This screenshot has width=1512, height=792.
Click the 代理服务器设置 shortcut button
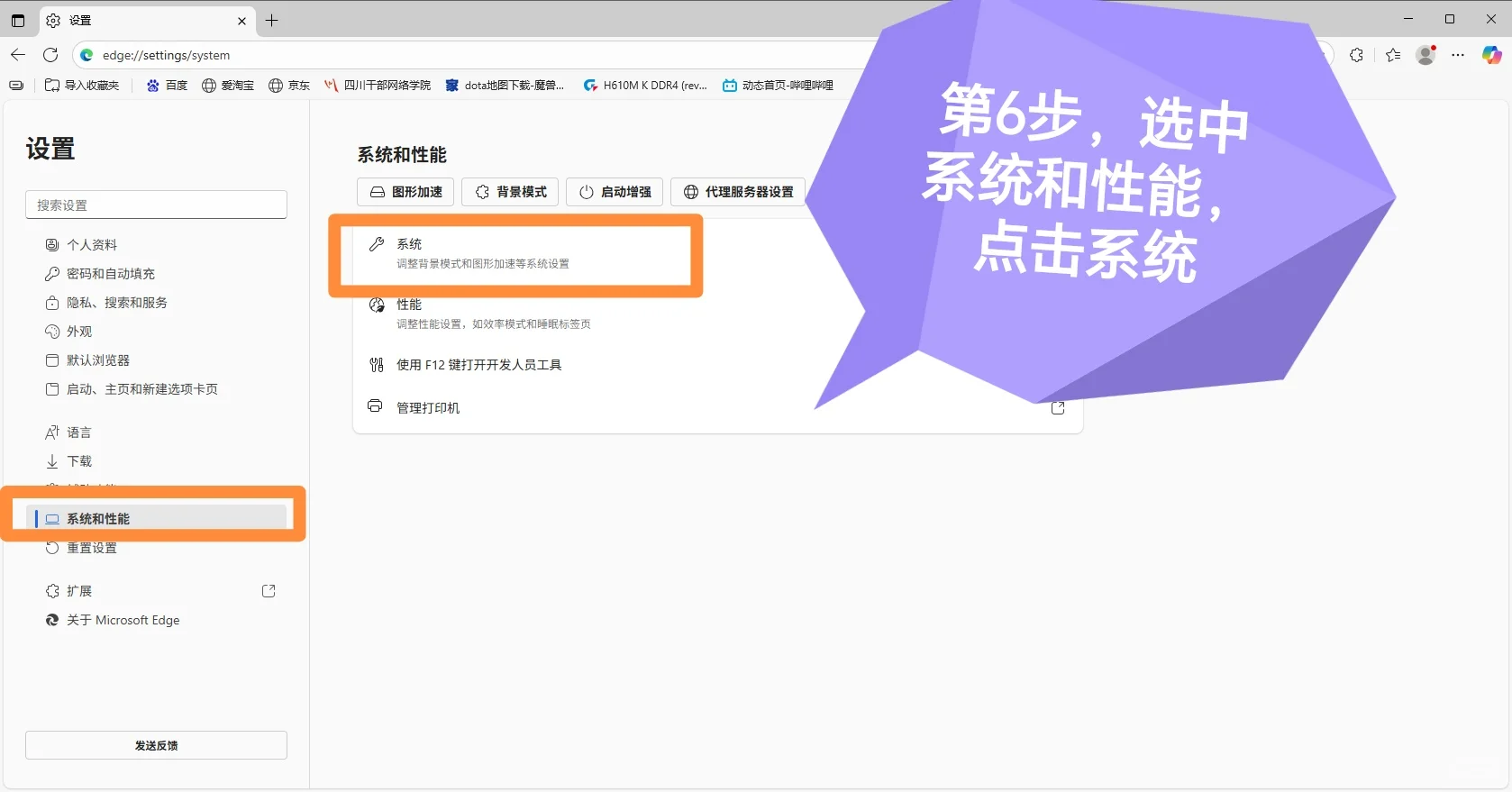(738, 192)
